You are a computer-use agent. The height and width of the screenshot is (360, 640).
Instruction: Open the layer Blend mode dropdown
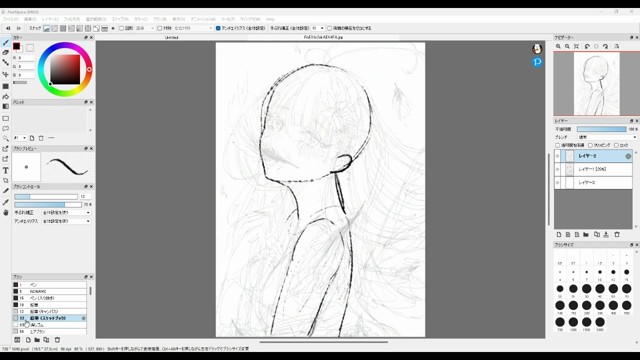point(607,137)
